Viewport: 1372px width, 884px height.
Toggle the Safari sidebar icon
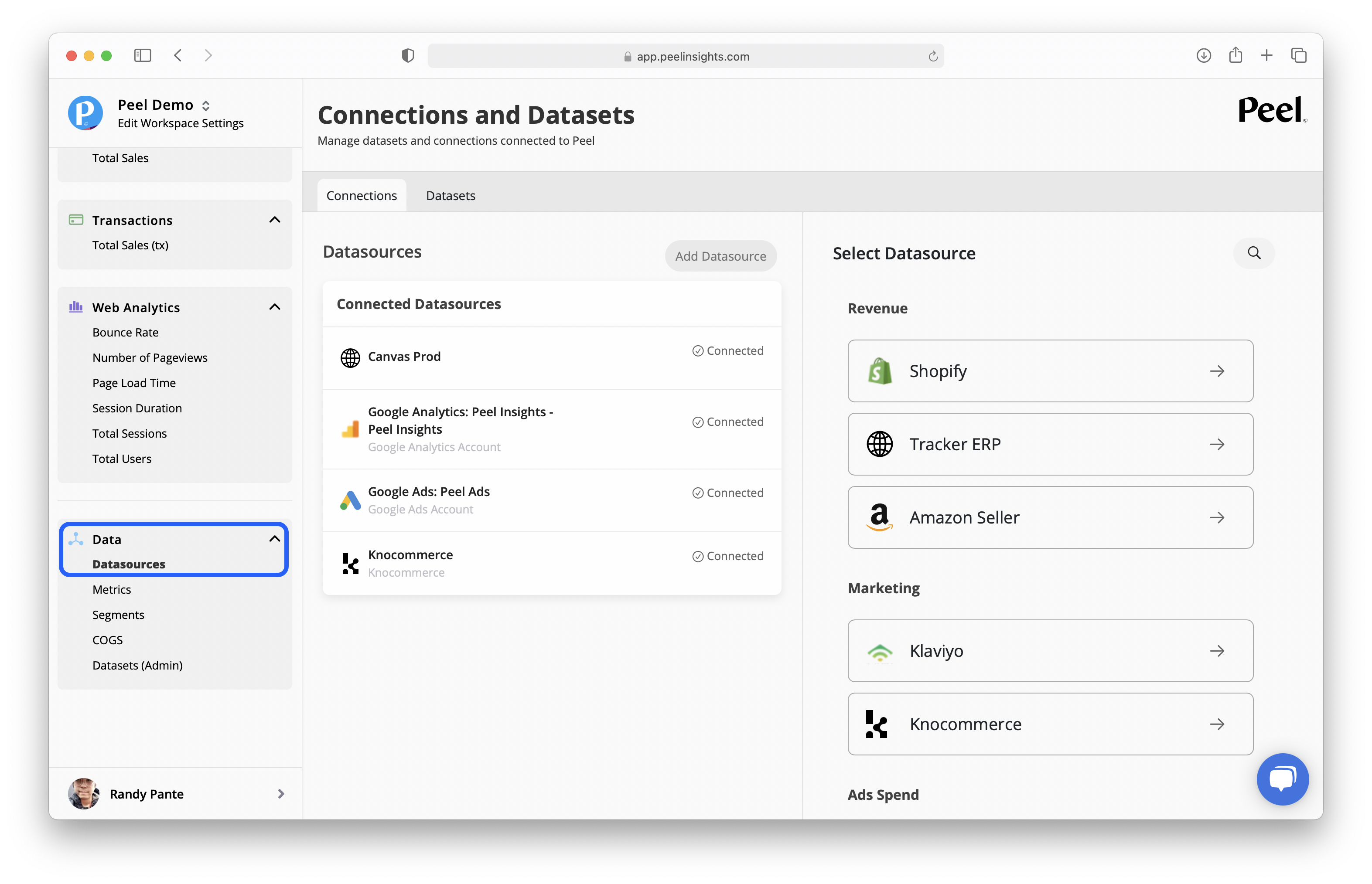(142, 56)
